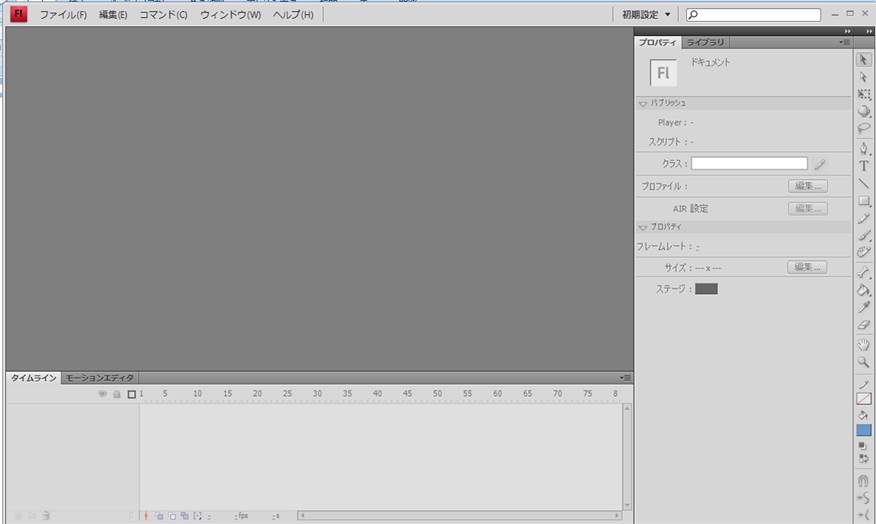This screenshot has height=524, width=876.
Task: Toggle lock all layers padlock icon
Action: 116,394
